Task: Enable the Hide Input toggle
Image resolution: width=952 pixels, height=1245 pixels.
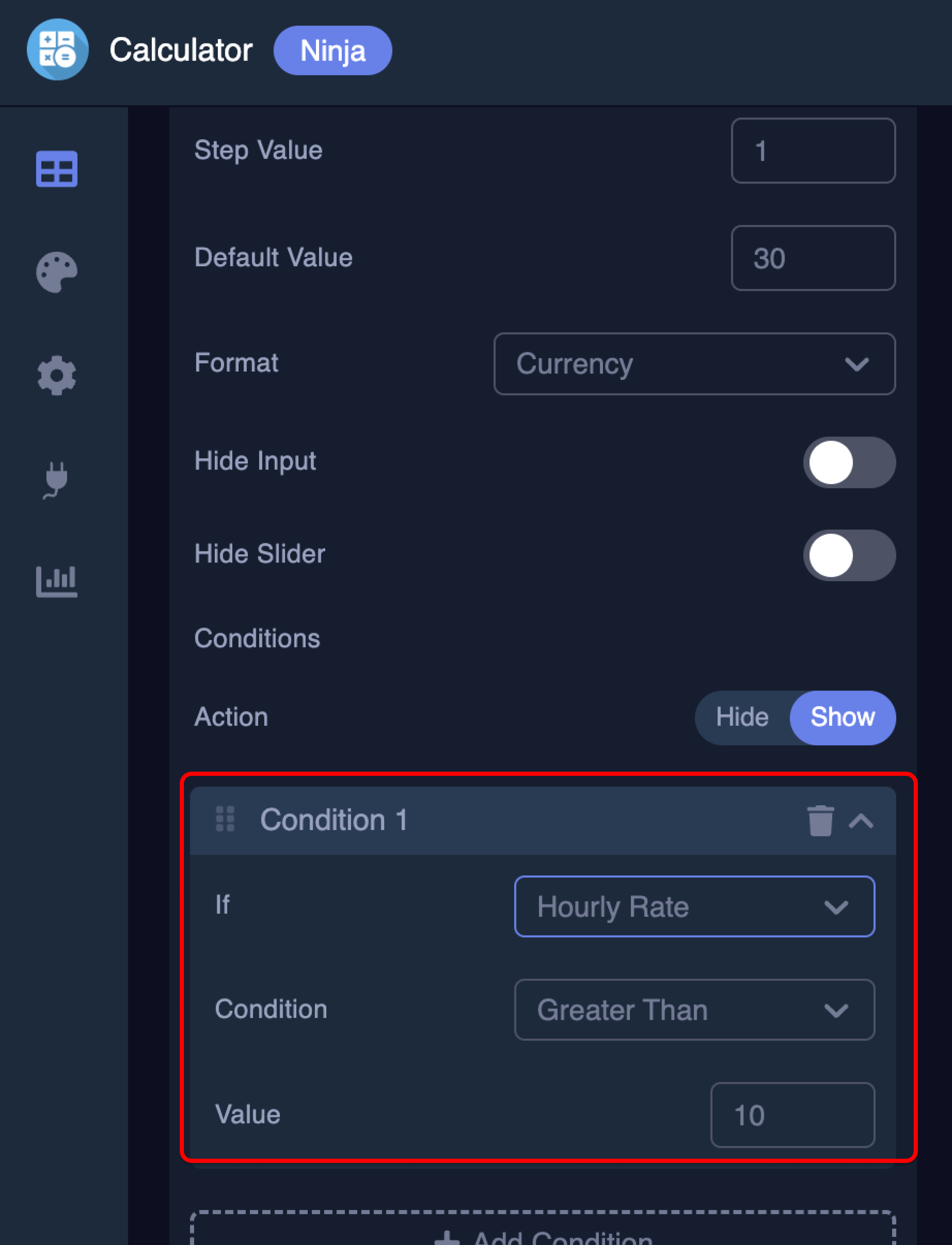Action: coord(849,462)
